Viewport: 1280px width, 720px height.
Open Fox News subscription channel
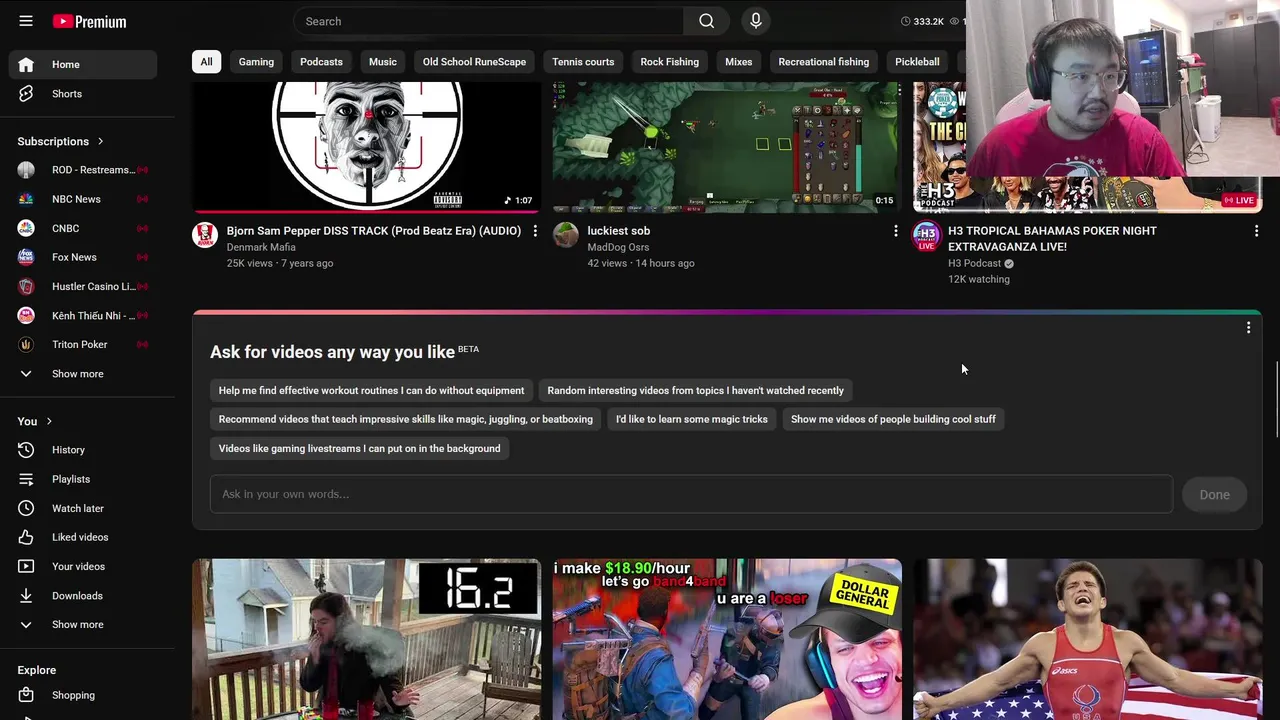[83, 257]
